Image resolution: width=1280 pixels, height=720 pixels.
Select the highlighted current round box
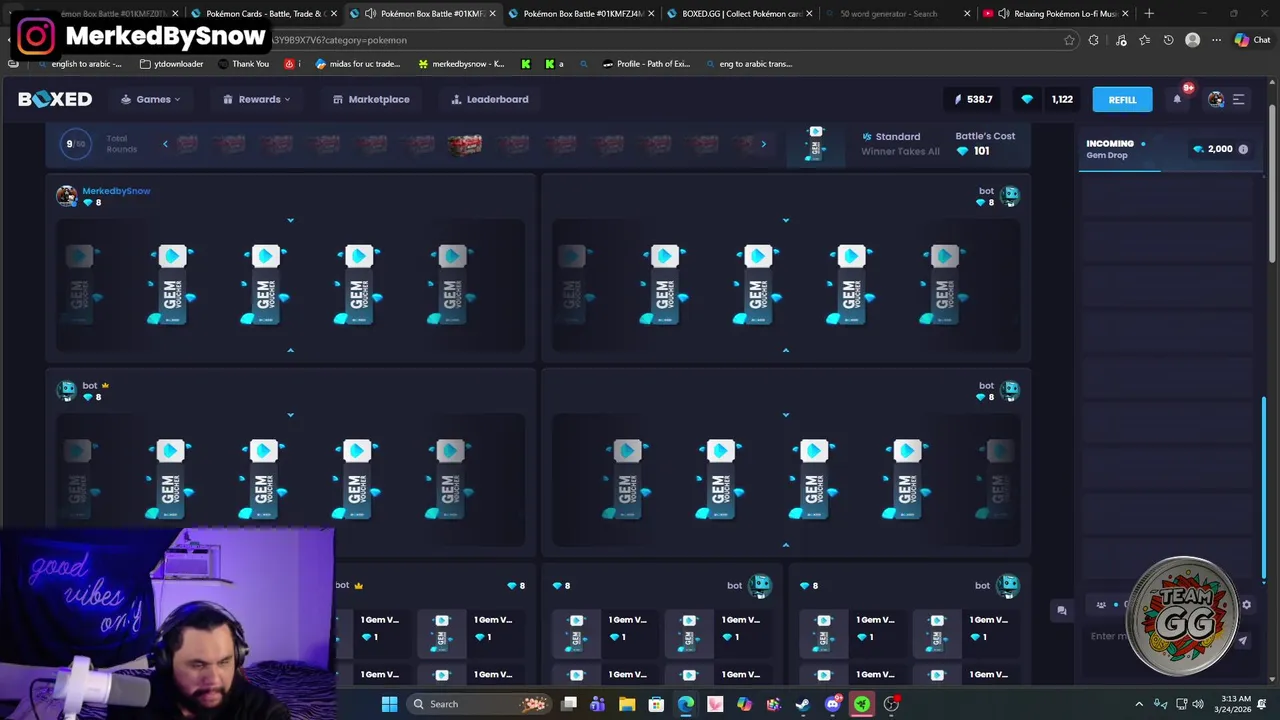[464, 145]
